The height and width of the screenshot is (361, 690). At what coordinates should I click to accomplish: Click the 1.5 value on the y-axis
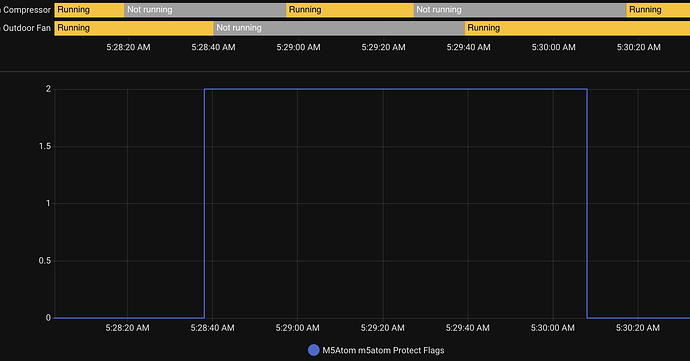point(45,146)
